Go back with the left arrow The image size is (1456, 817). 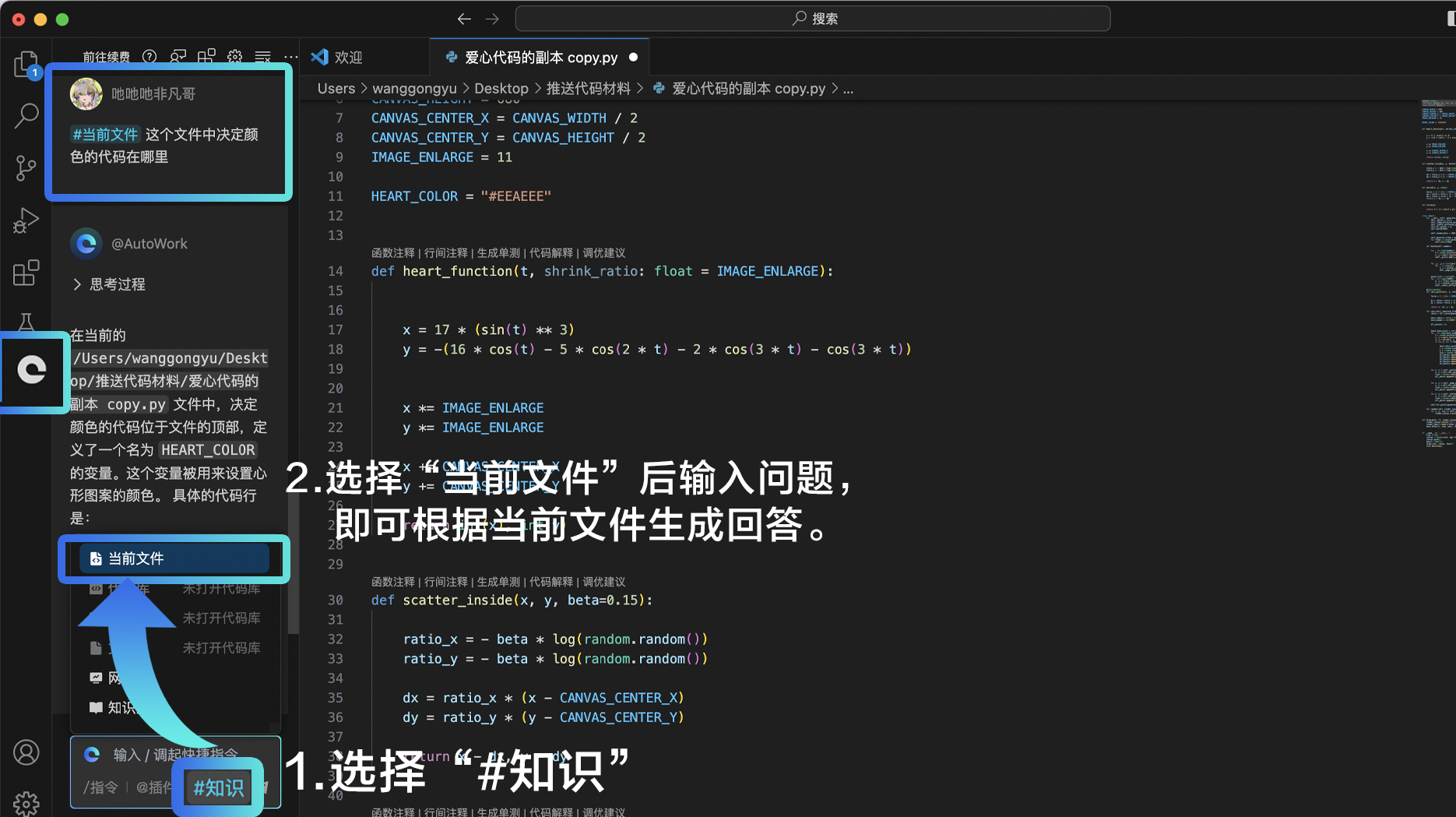[464, 19]
